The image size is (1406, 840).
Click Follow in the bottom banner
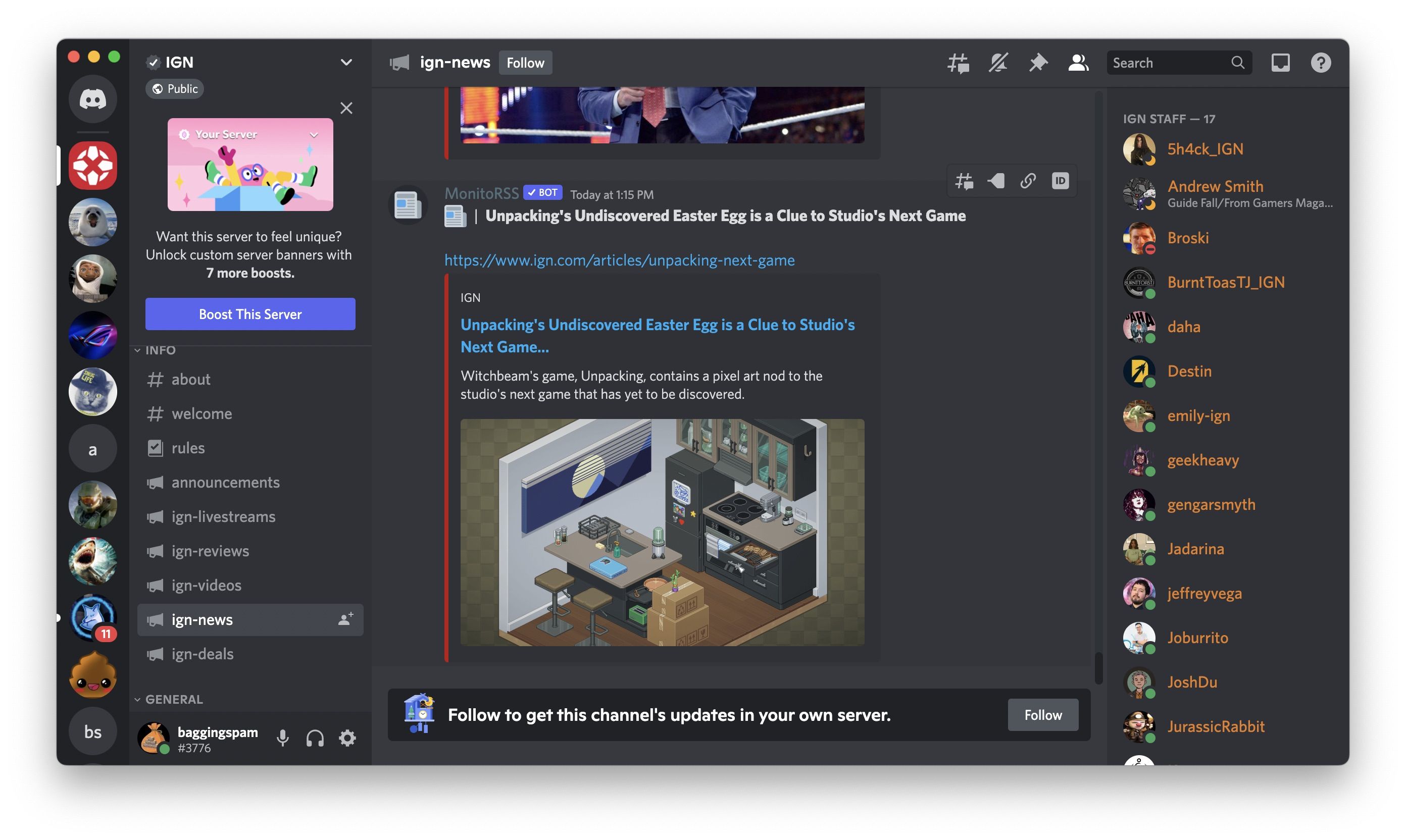(1042, 715)
